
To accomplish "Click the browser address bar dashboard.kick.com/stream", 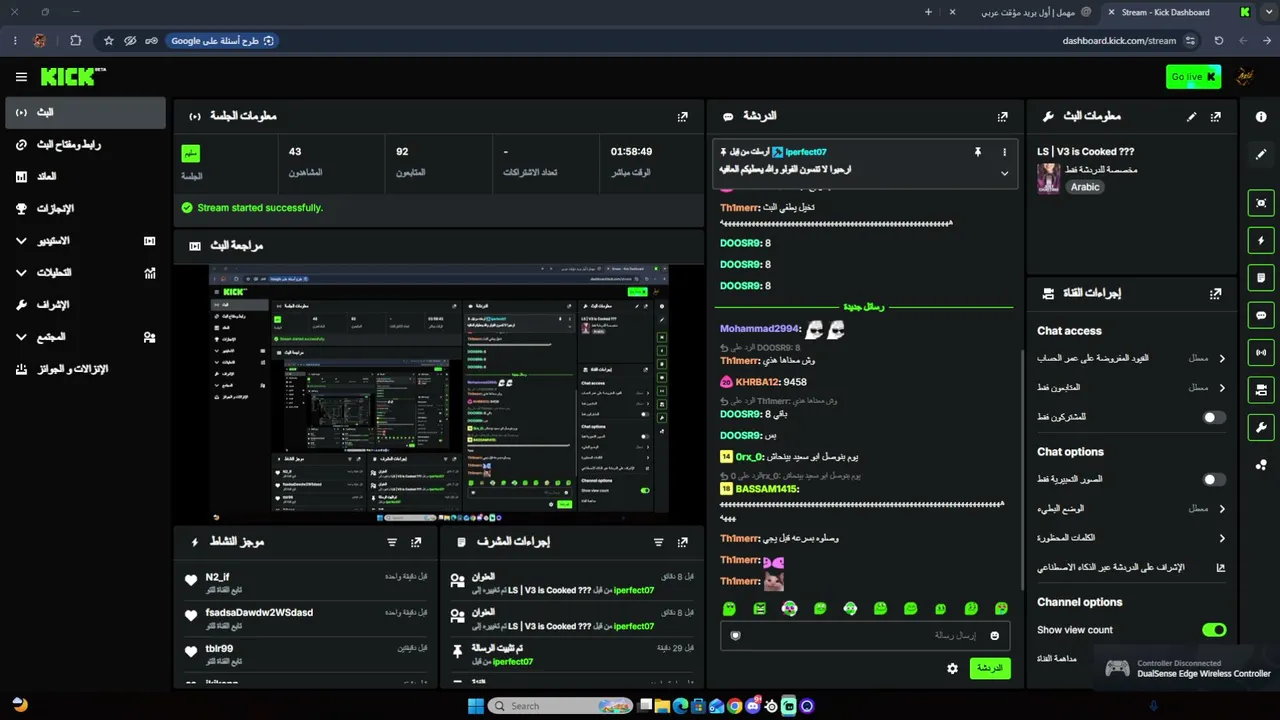I will point(1119,41).
